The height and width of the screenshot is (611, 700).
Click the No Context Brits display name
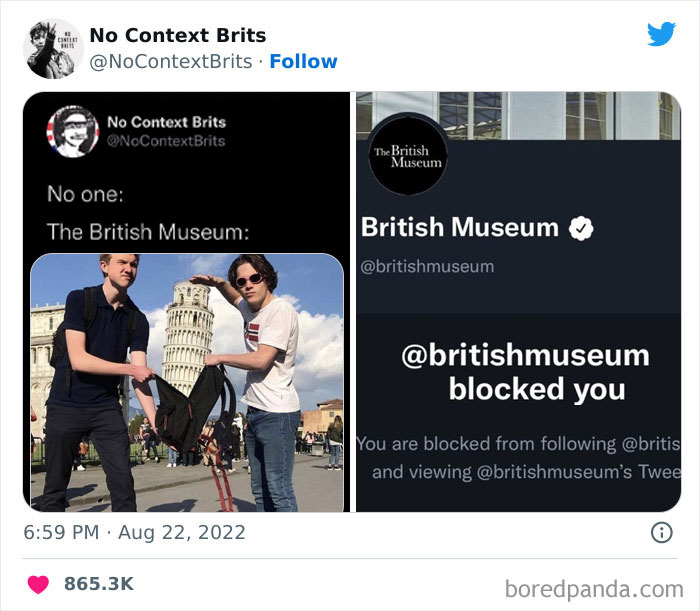[x=178, y=35]
